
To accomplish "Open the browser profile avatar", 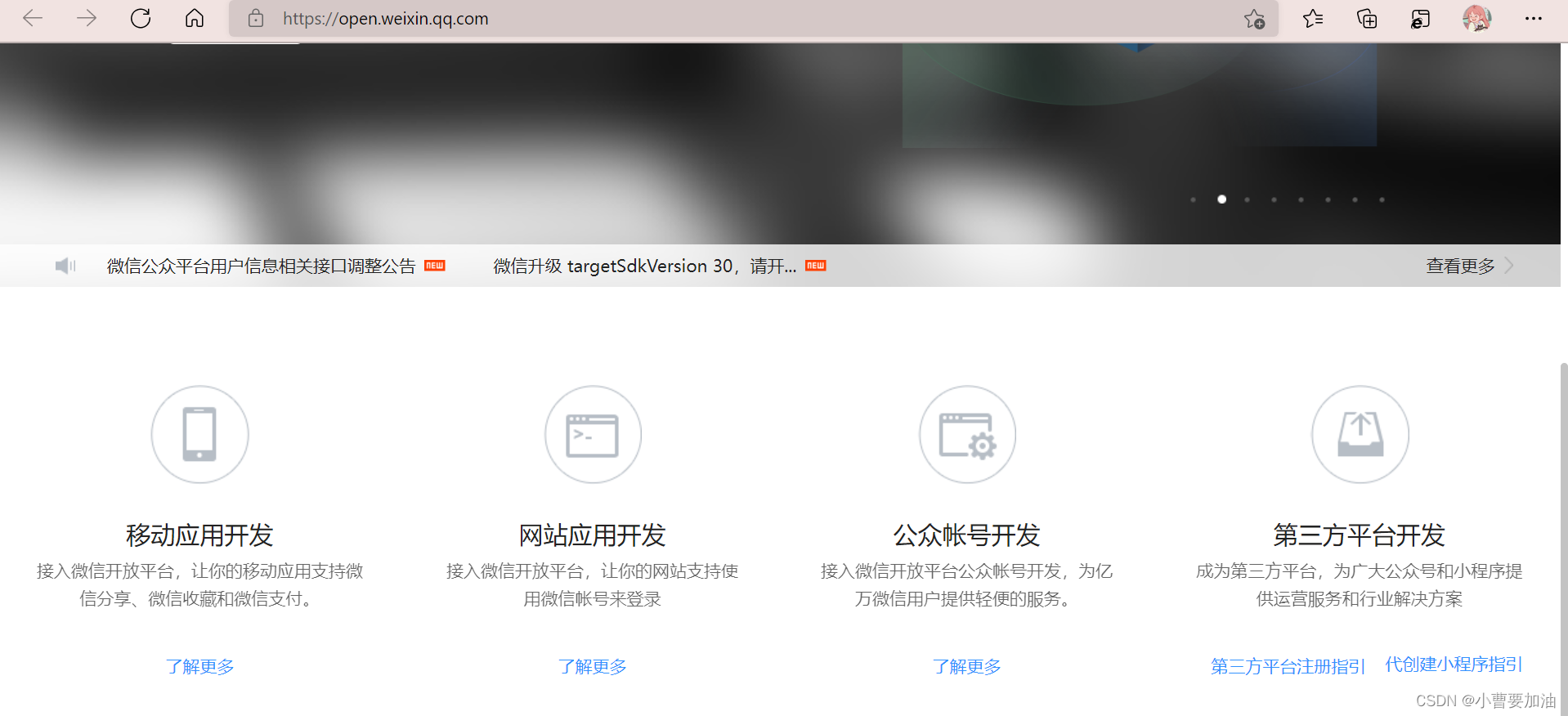I will [x=1476, y=18].
